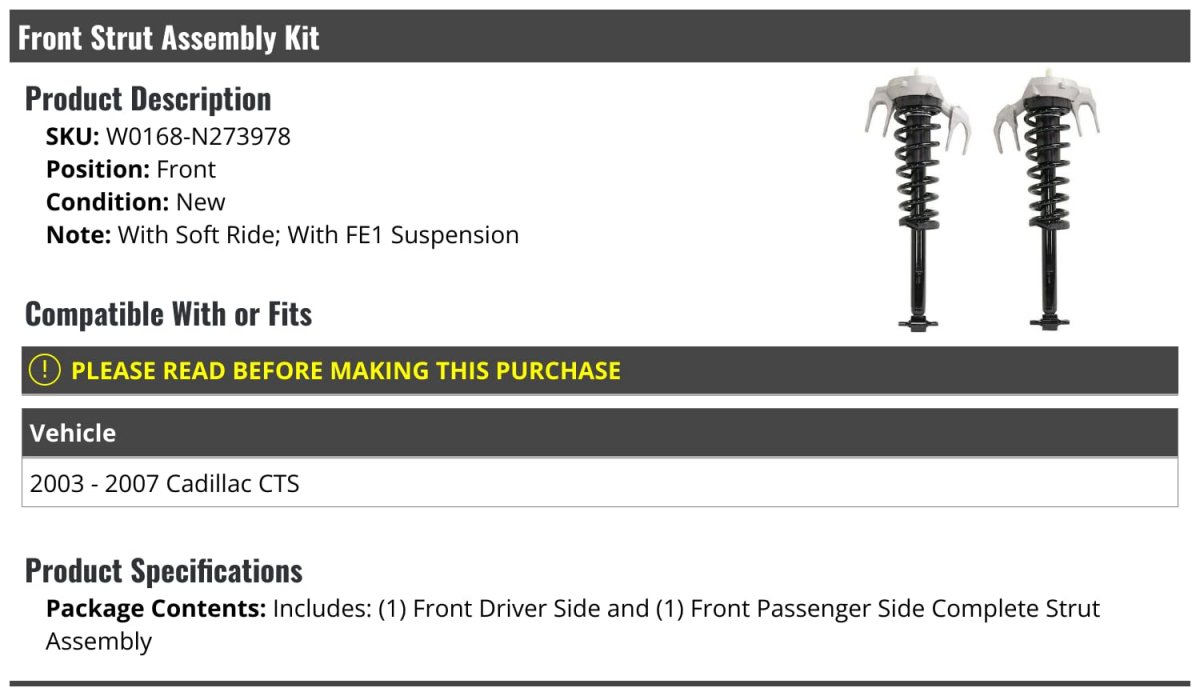Click the Compatible With or Fits heading
Screen dimensions: 1200x696
point(168,314)
